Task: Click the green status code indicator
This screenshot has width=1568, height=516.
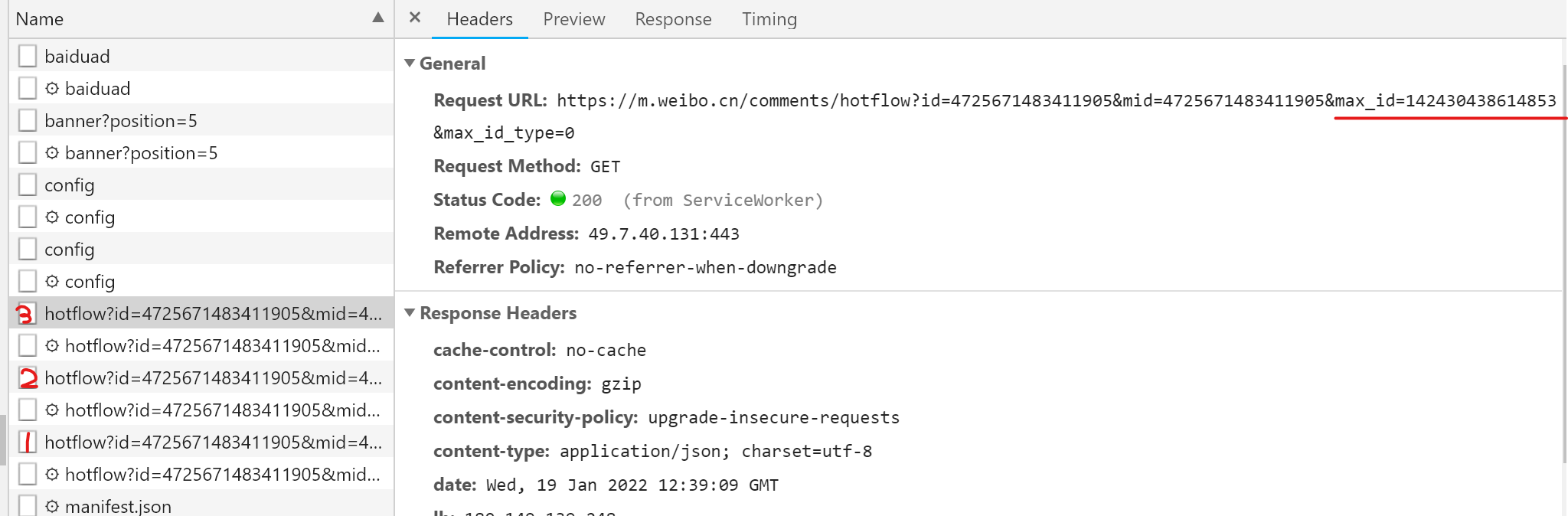Action: (x=558, y=199)
